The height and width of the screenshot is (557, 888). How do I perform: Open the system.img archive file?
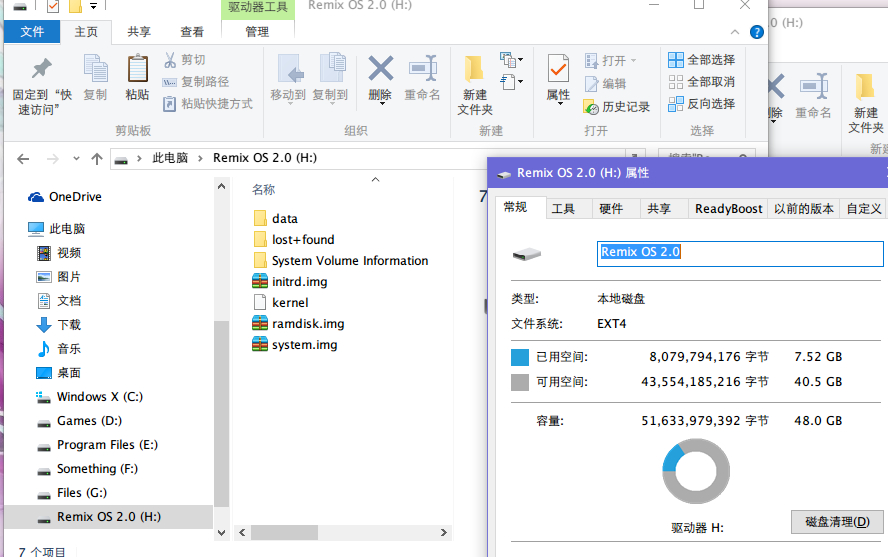(304, 345)
